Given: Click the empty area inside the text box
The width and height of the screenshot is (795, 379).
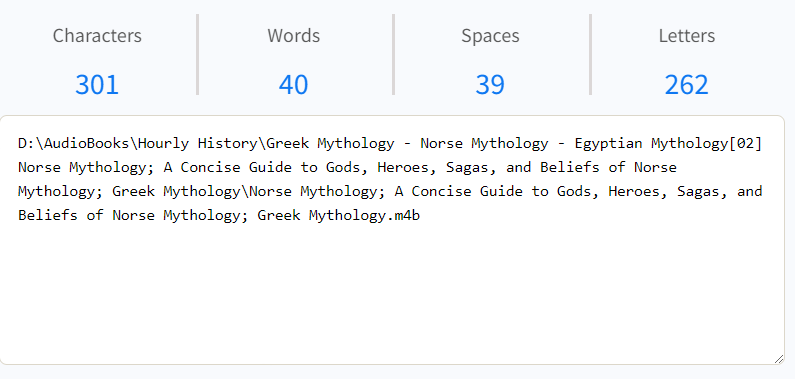Looking at the screenshot, I should click(x=392, y=294).
